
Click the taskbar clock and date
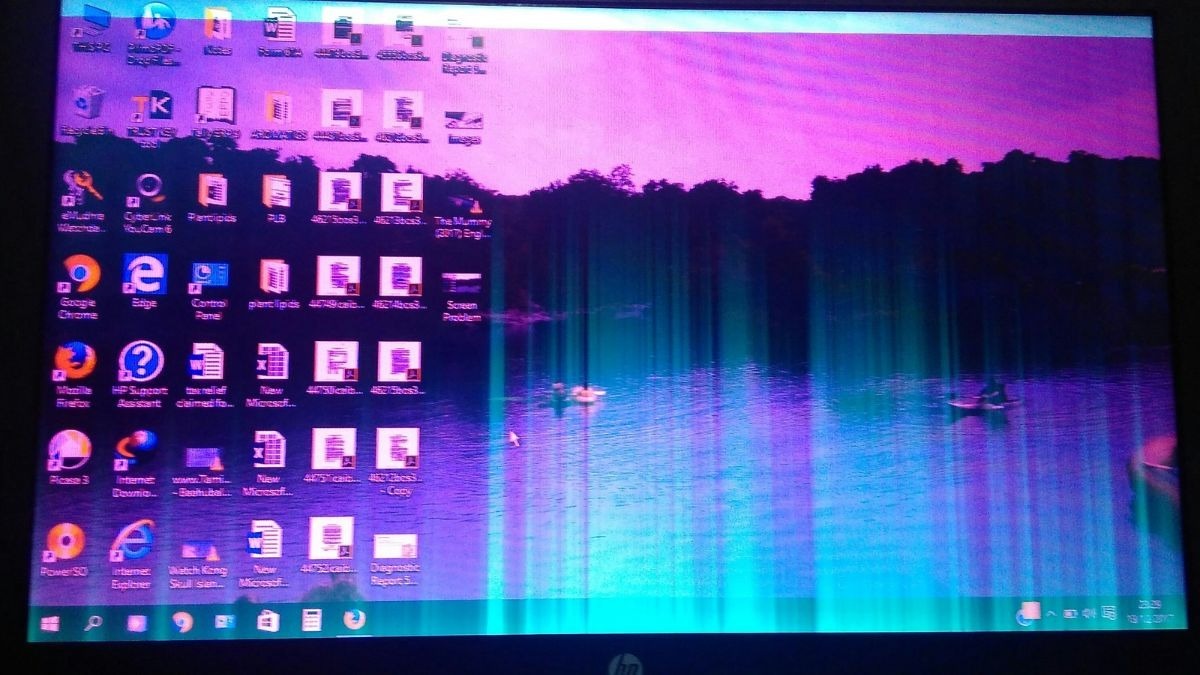[1149, 611]
